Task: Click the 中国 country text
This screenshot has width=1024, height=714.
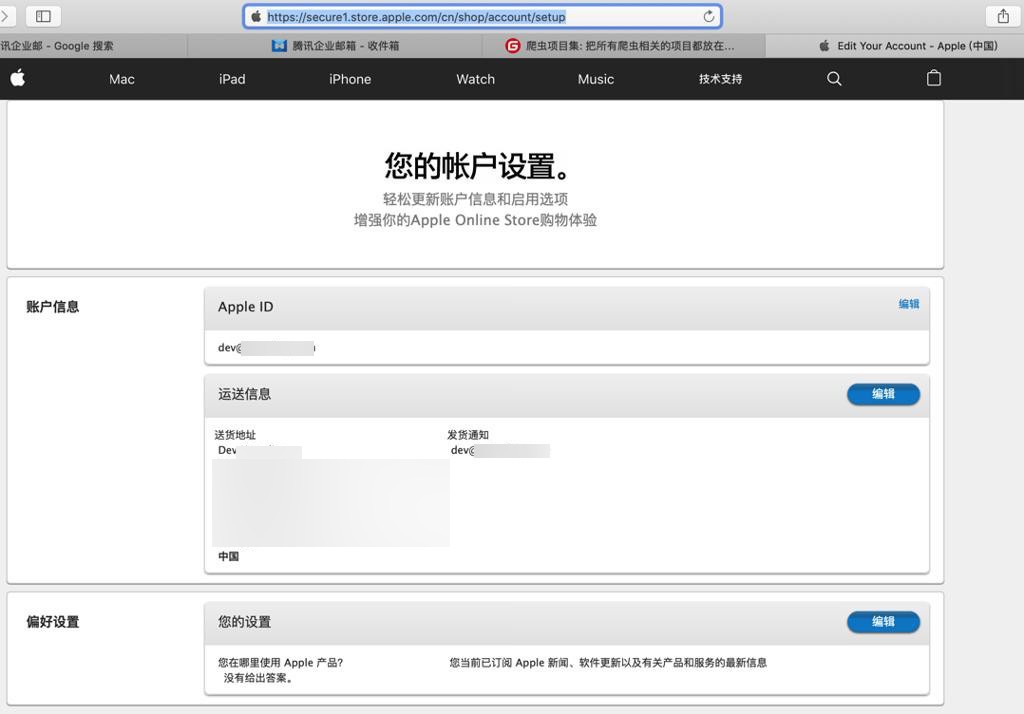Action: coord(229,557)
